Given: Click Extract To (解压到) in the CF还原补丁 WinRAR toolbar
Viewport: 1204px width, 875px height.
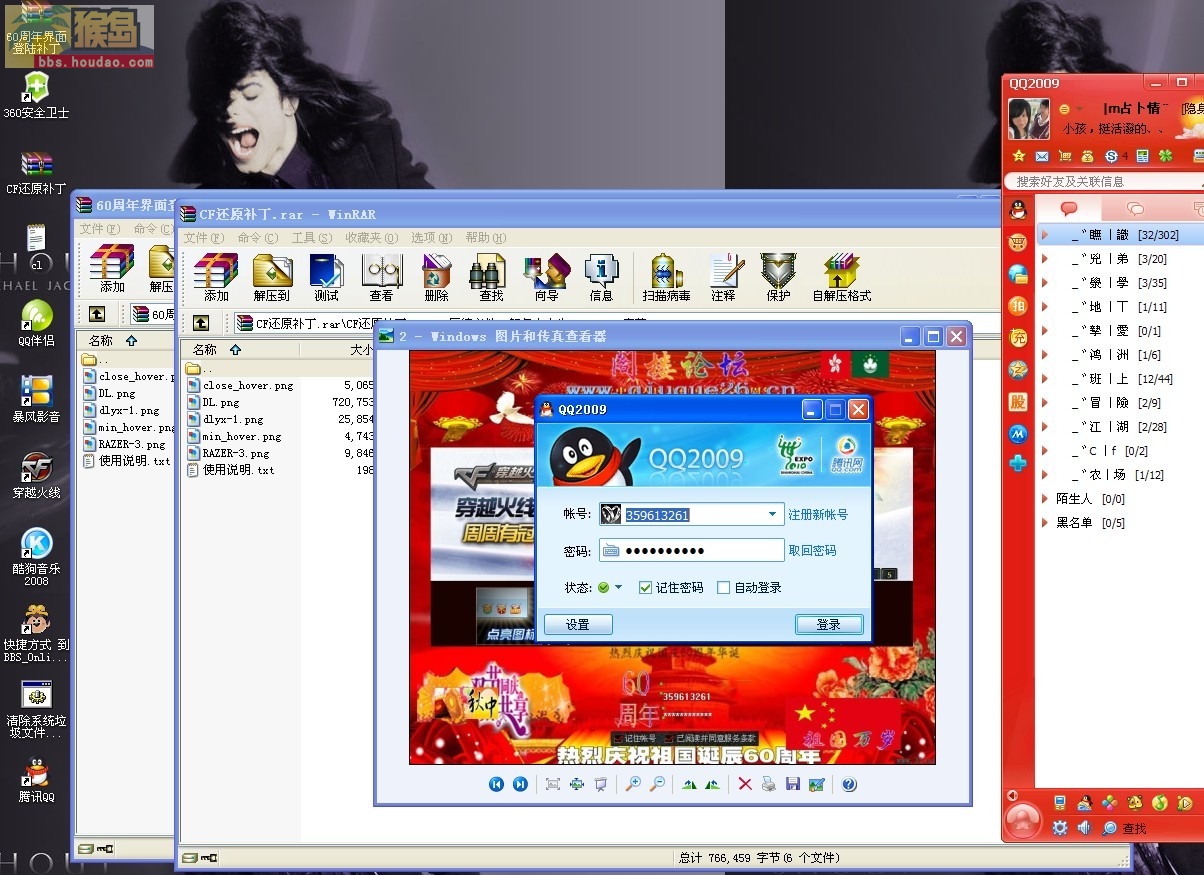Looking at the screenshot, I should tap(272, 277).
